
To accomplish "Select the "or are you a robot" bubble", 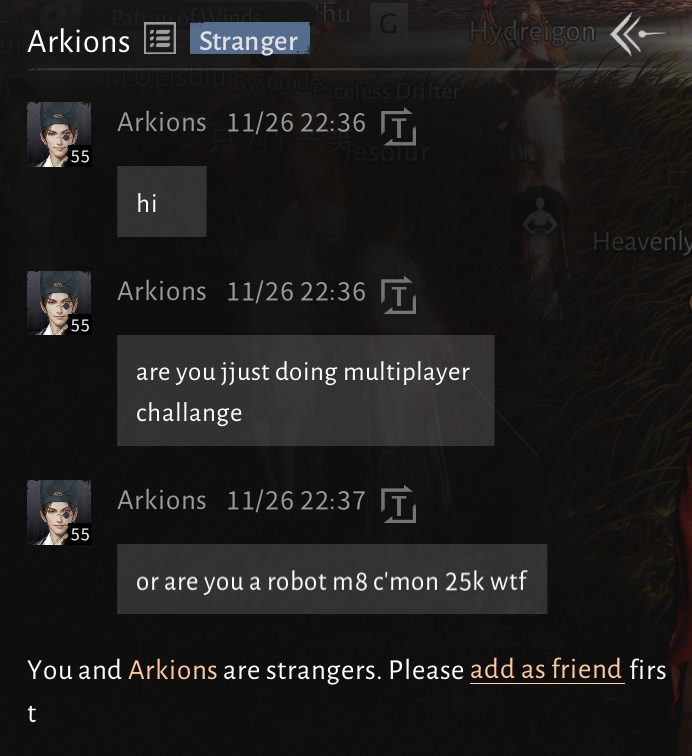I will tap(332, 579).
